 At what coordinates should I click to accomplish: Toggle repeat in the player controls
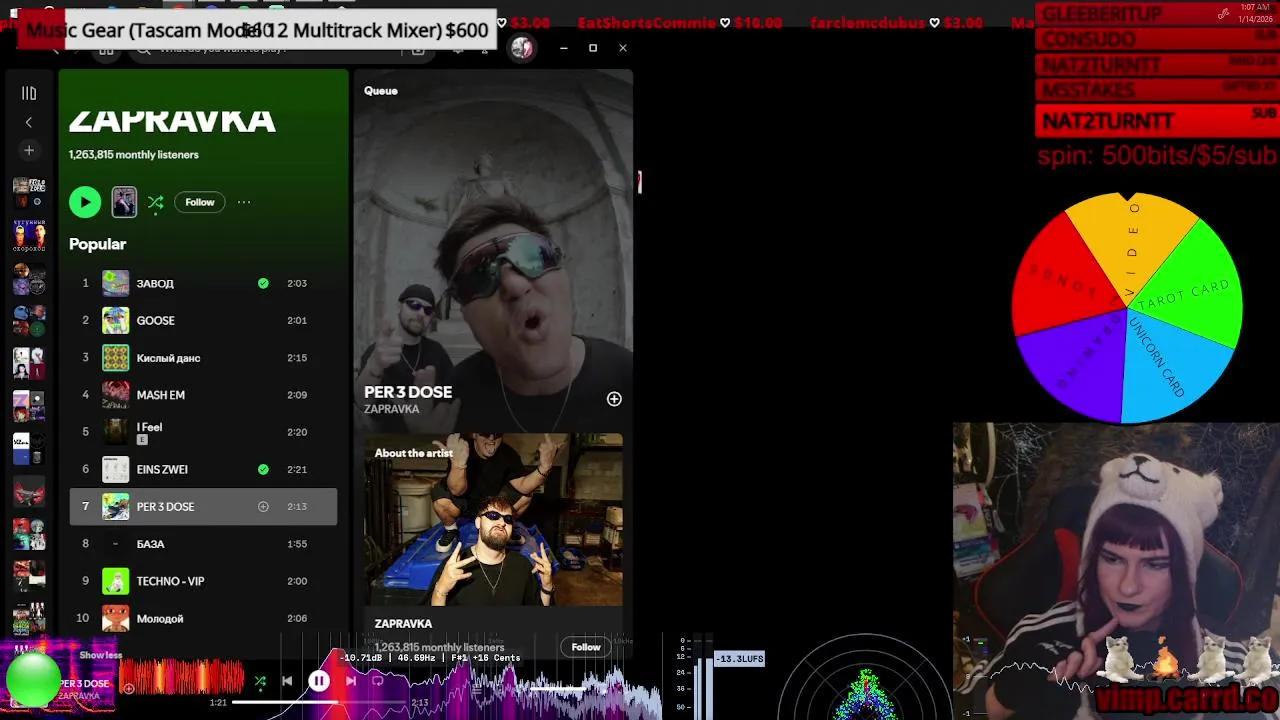click(378, 681)
